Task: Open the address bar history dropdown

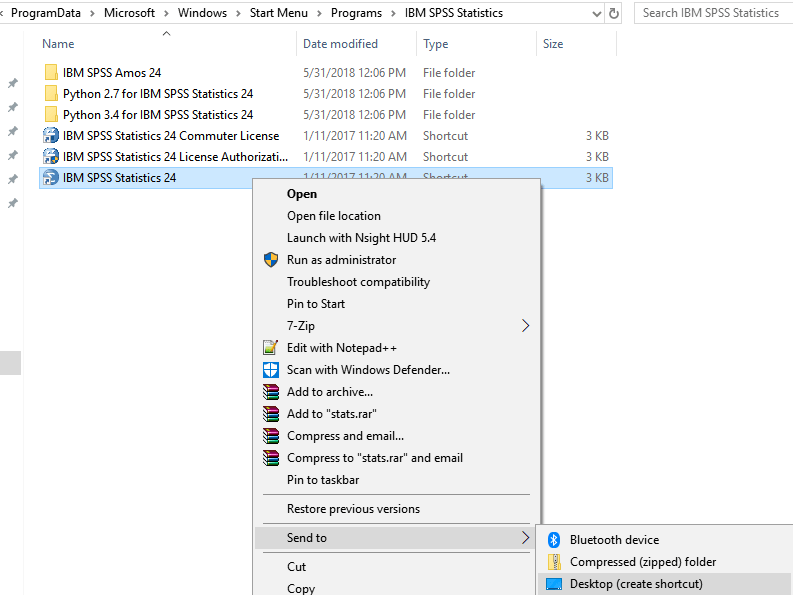Action: click(x=597, y=14)
